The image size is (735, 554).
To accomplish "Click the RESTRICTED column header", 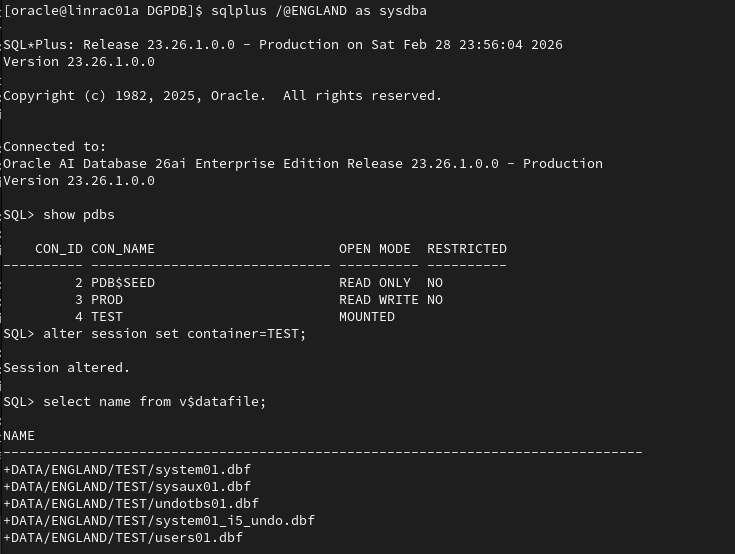I will [x=467, y=249].
